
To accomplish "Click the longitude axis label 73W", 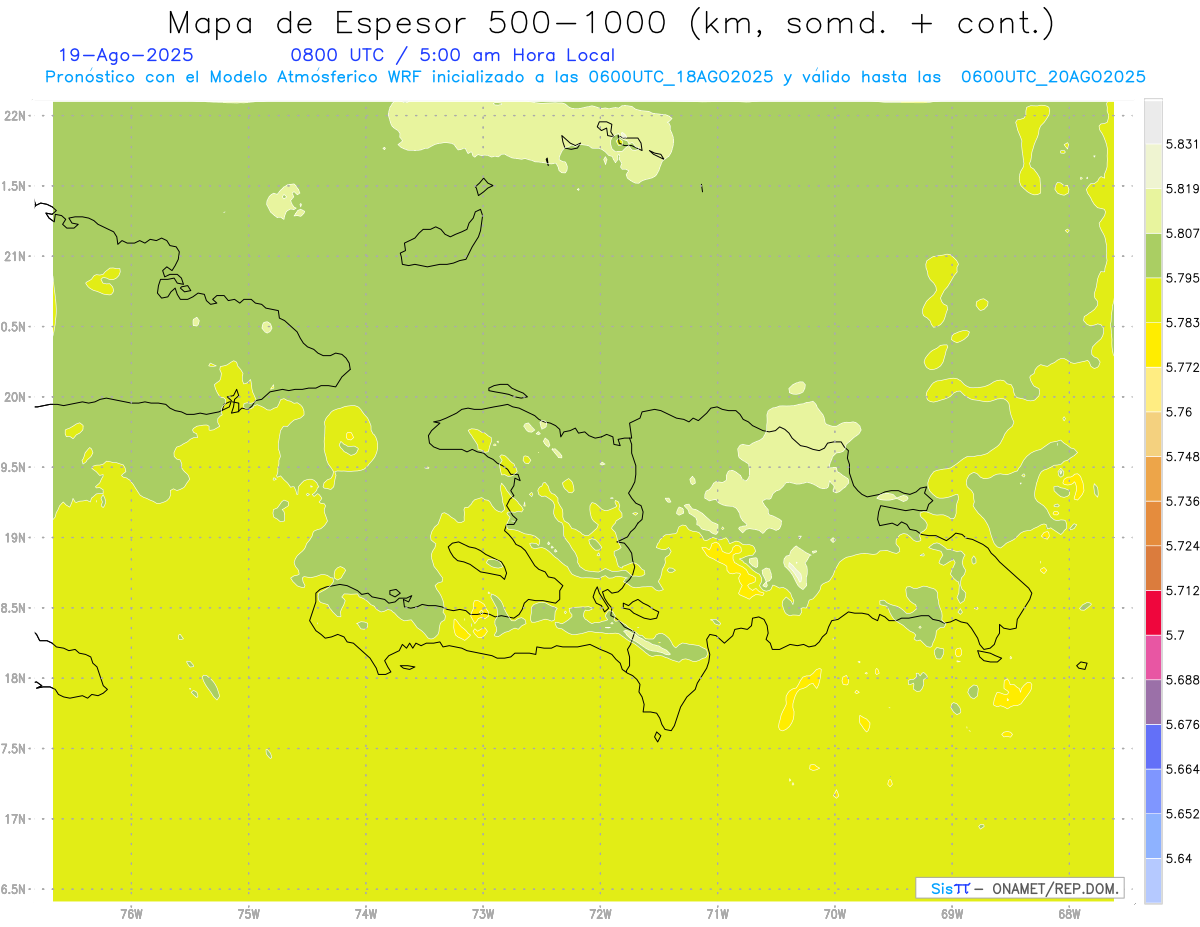I will pyautogui.click(x=483, y=914).
